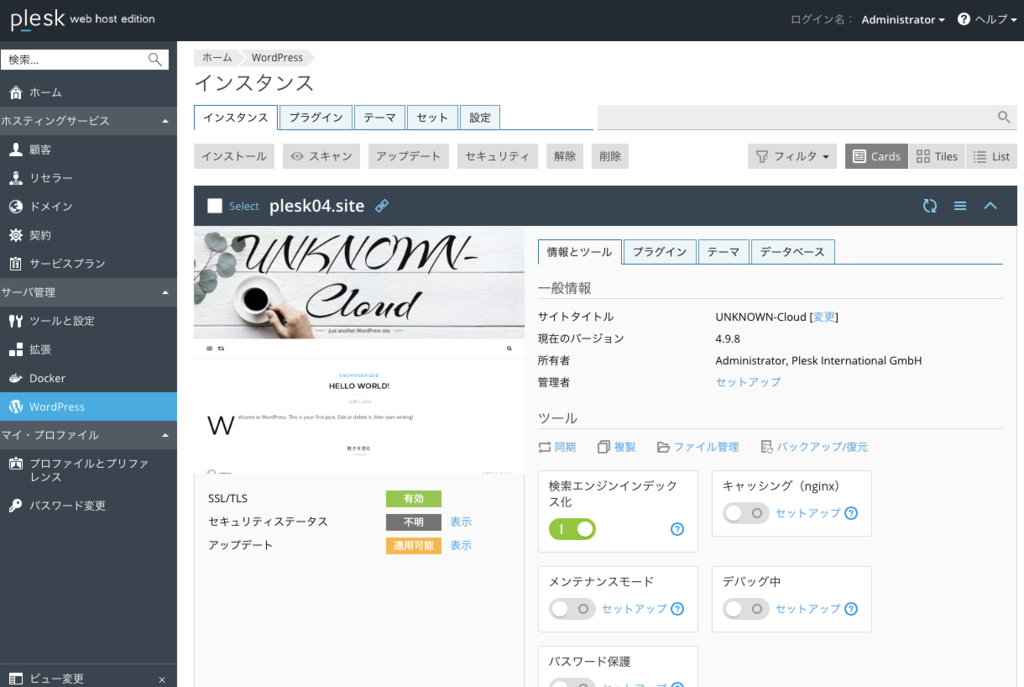Refresh the plesk04.site instance card
1024x687 pixels.
(x=929, y=205)
